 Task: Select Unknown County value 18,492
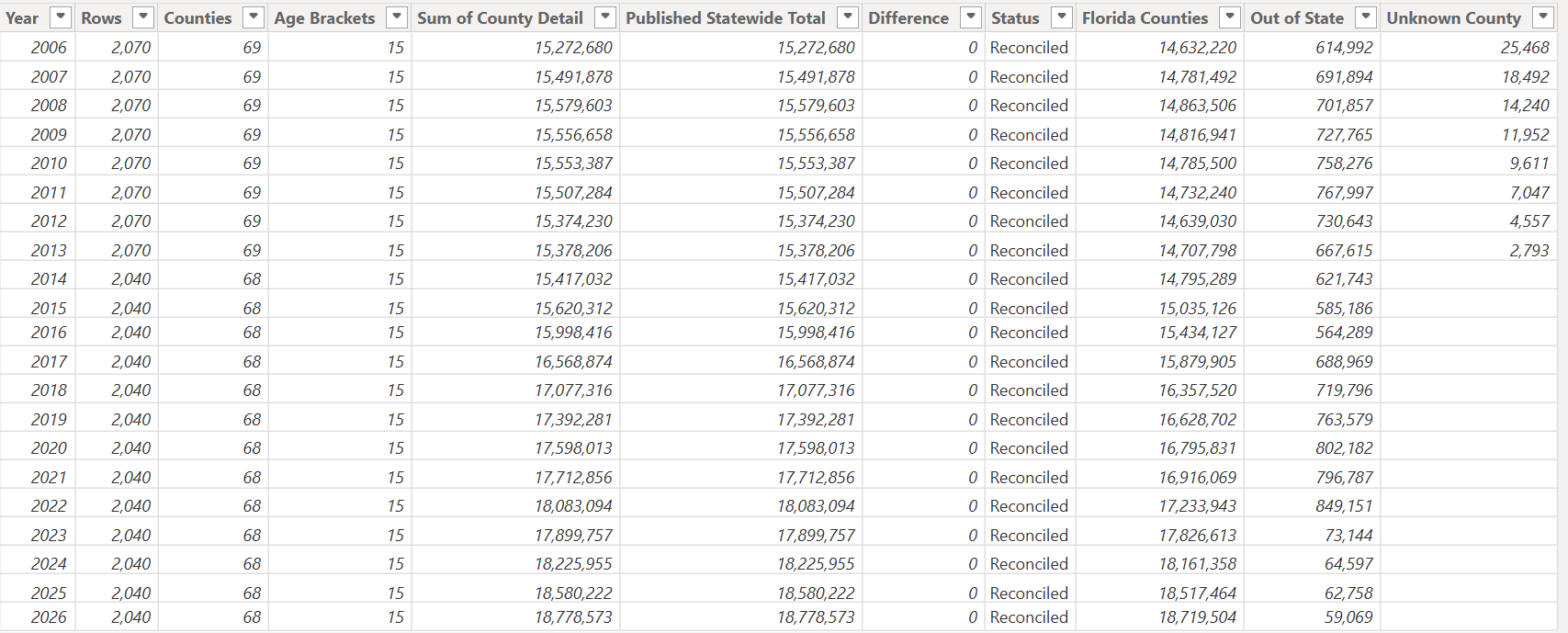pos(1525,76)
